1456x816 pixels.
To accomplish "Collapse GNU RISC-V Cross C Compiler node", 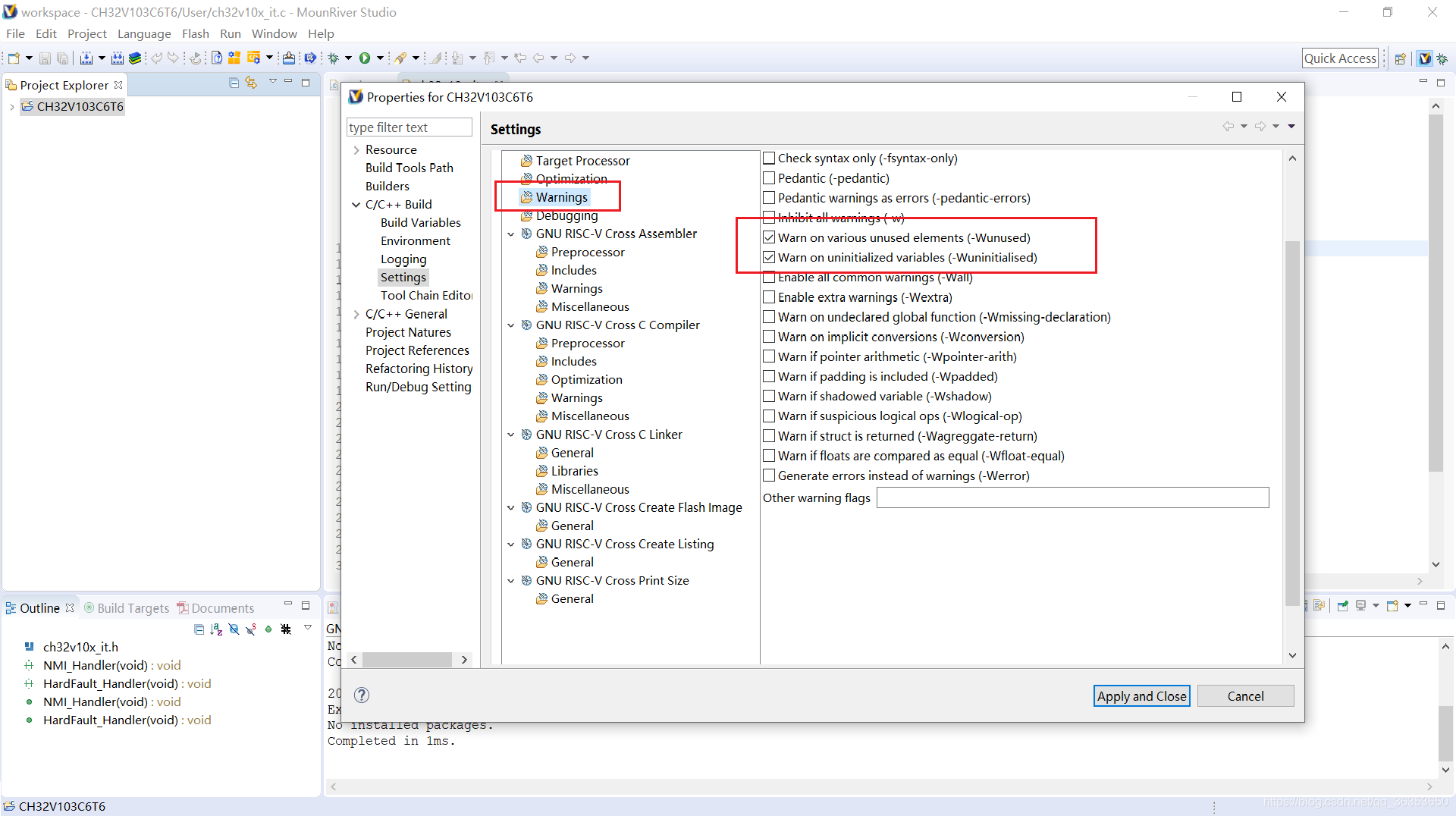I will coord(511,325).
